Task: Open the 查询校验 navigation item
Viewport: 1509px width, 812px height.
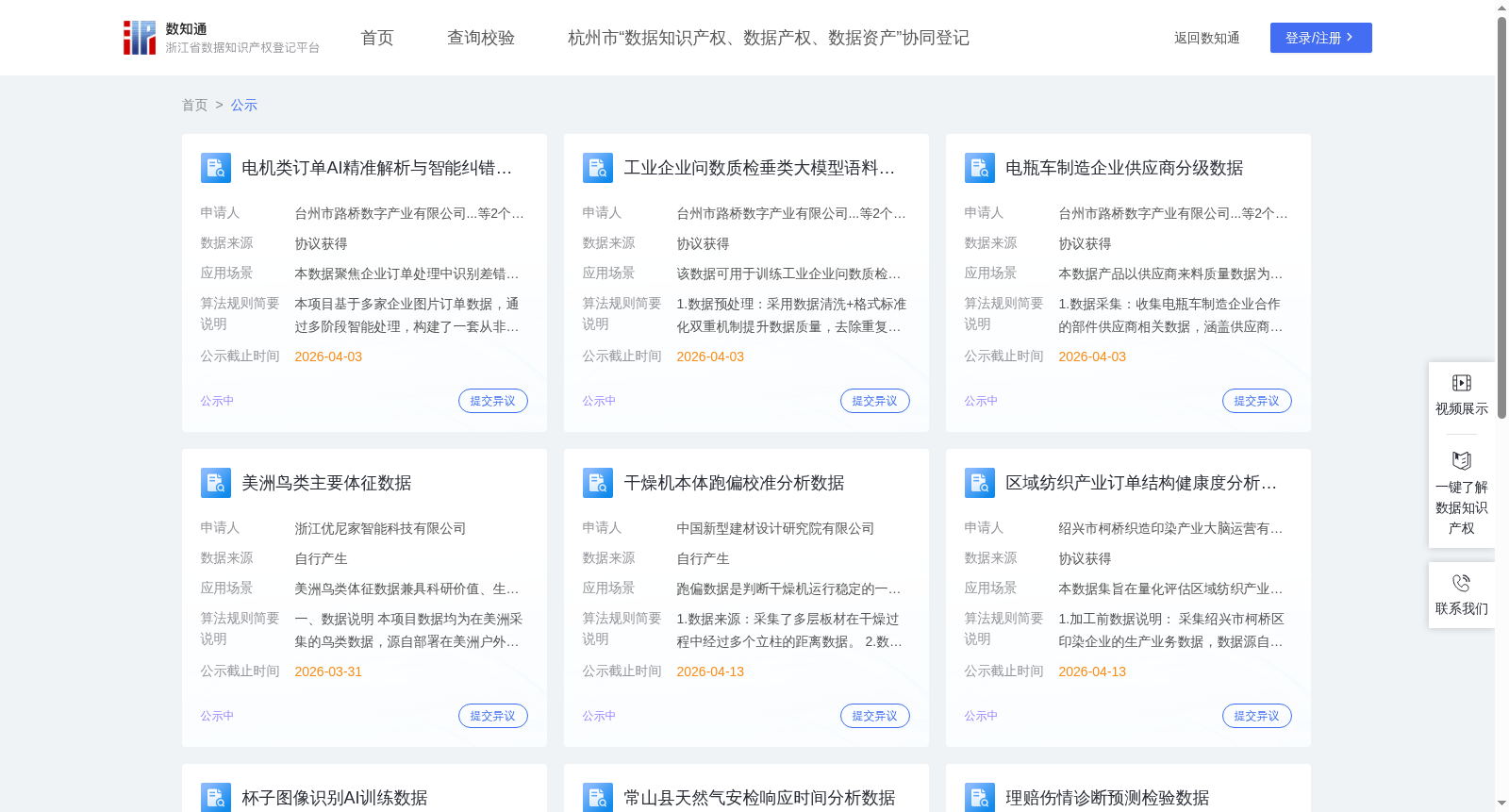Action: (x=481, y=38)
